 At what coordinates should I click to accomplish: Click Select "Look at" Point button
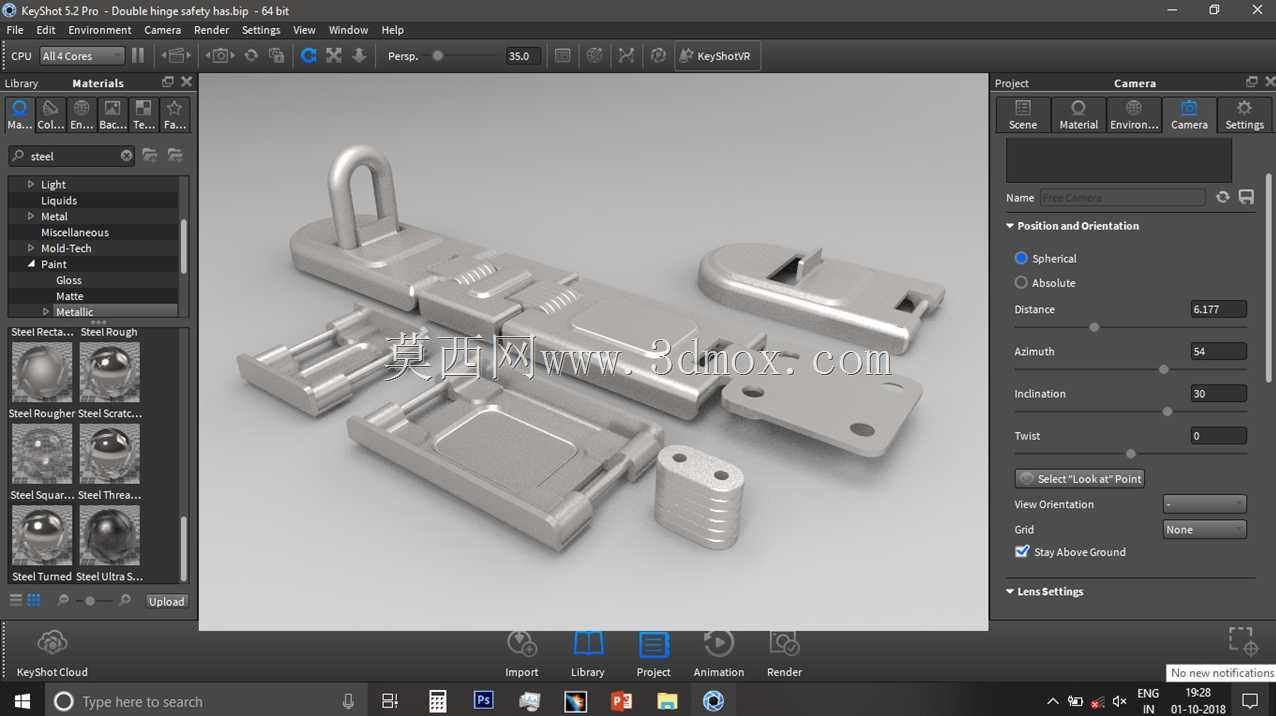[1080, 479]
